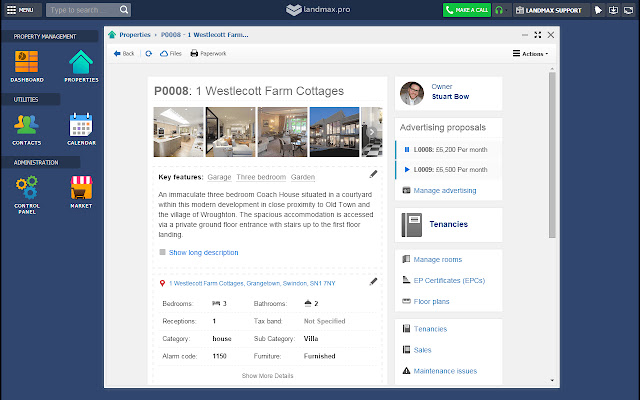Open Paperwork printer toolbar item
Viewport: 640px width, 400px height.
point(208,53)
